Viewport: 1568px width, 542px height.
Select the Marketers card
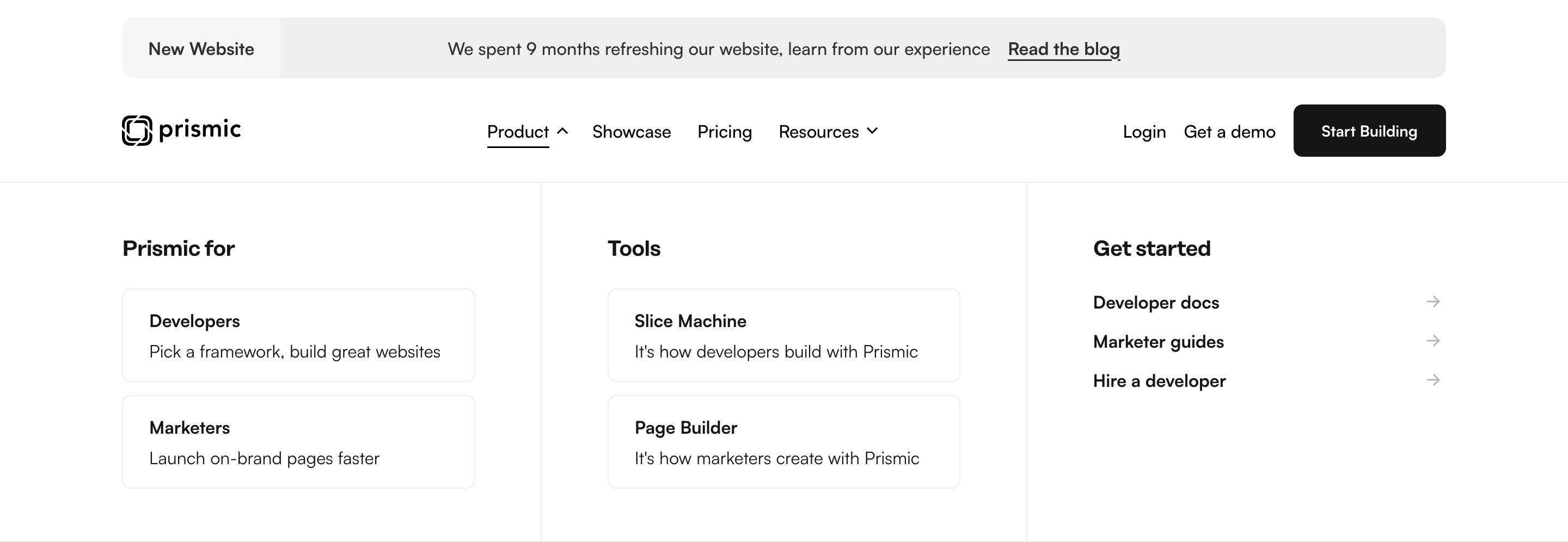click(298, 442)
